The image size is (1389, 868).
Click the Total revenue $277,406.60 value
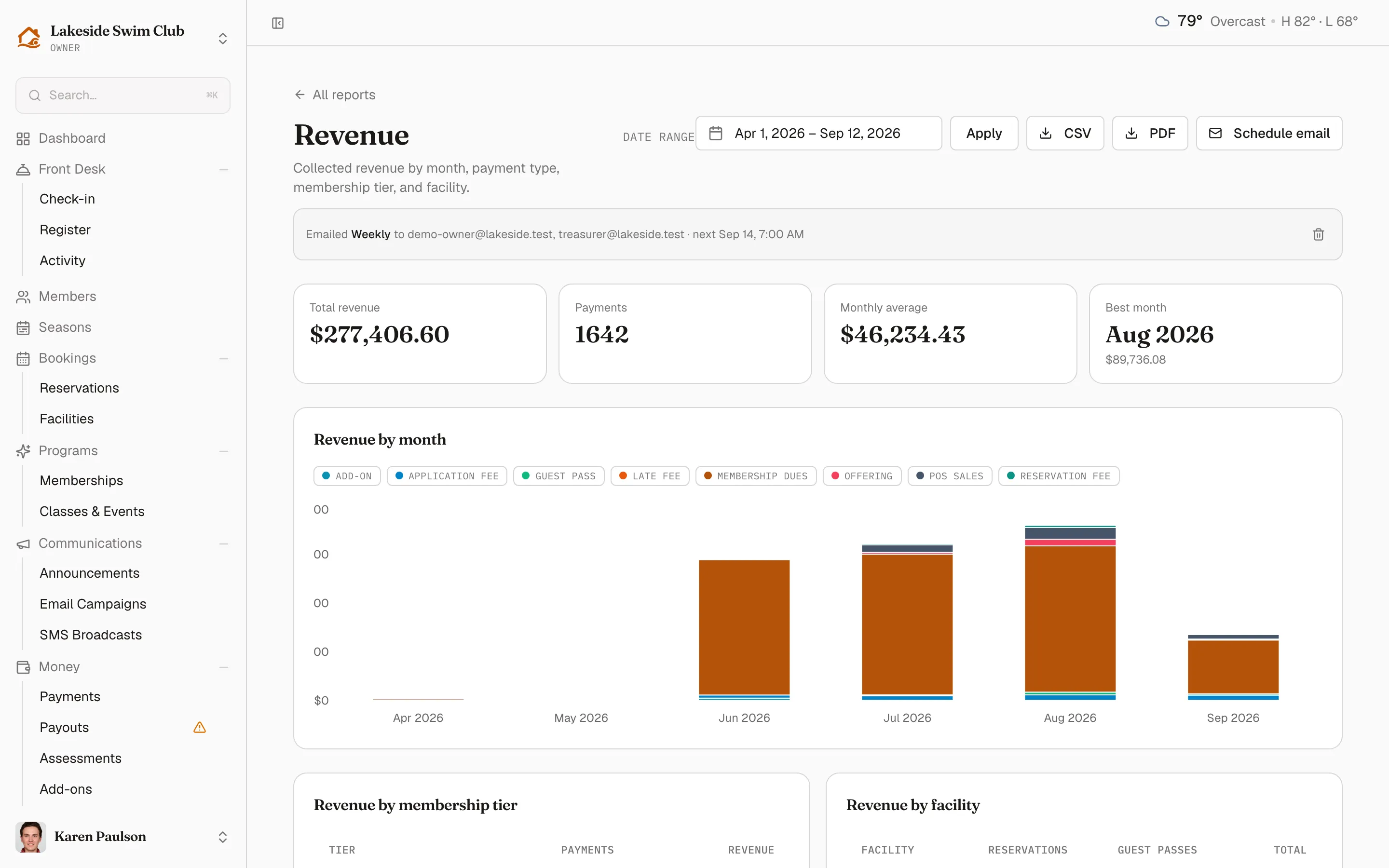[x=380, y=334]
